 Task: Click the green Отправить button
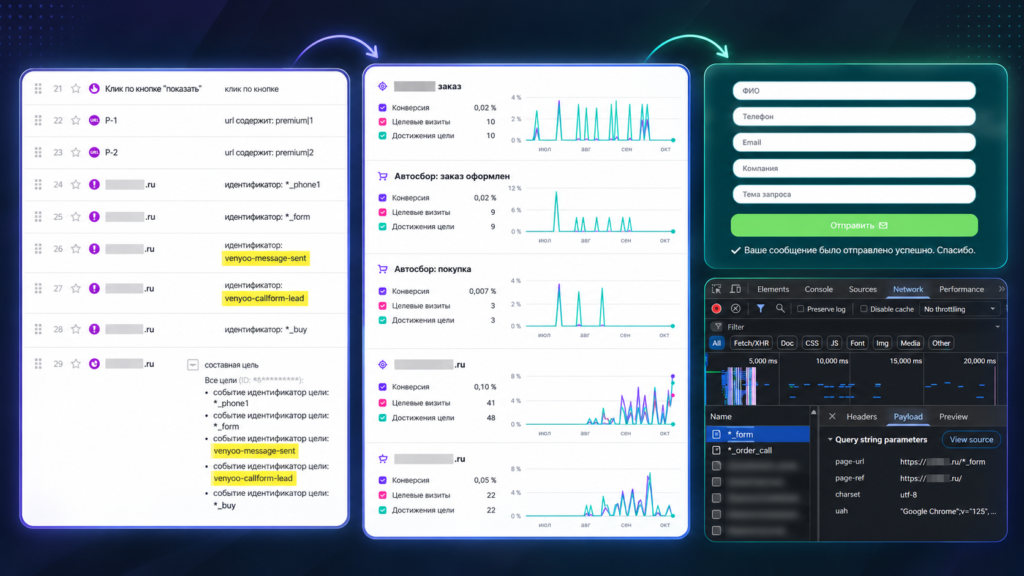(854, 225)
